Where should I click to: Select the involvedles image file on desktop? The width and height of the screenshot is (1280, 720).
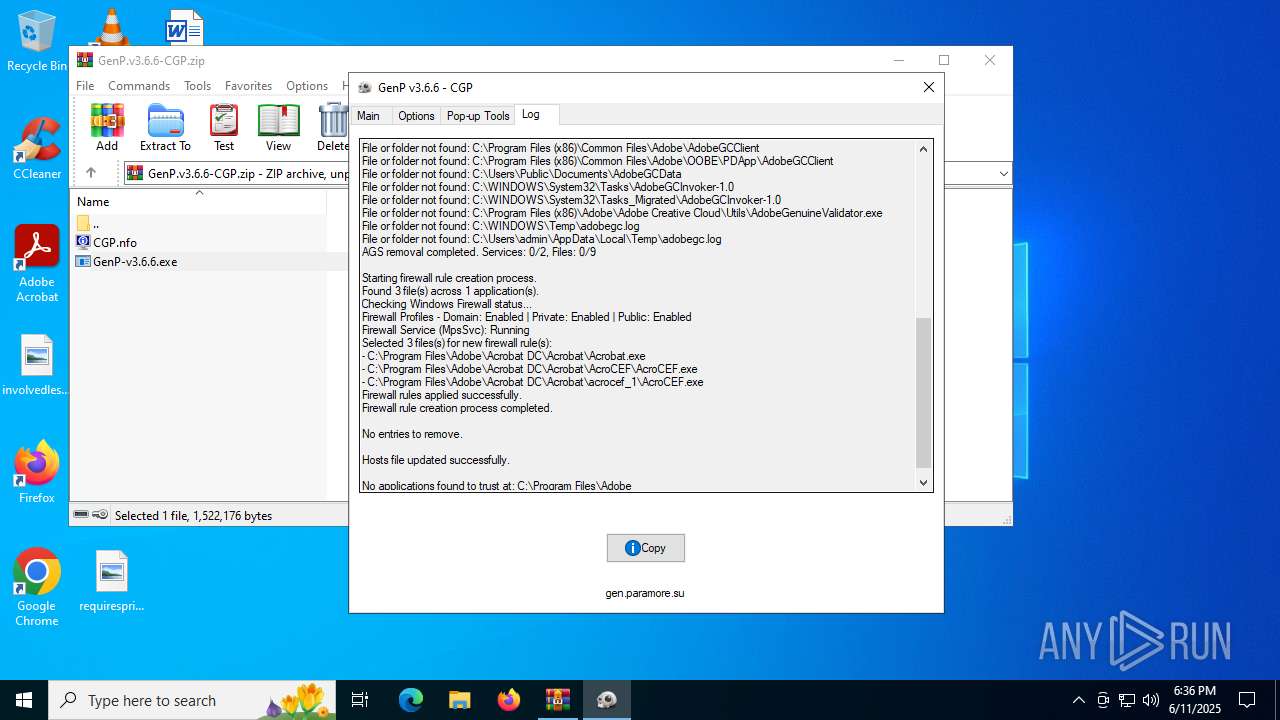37,365
